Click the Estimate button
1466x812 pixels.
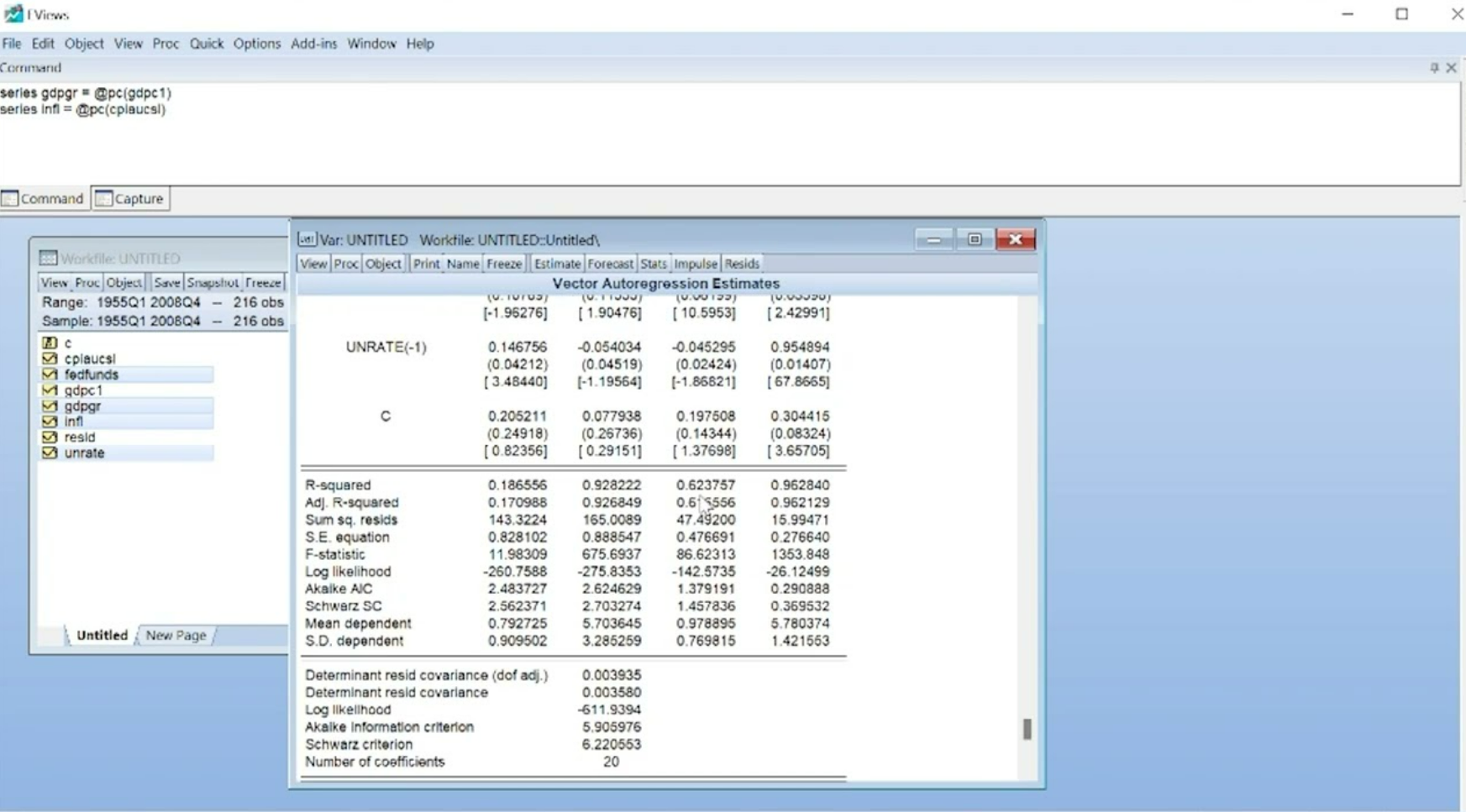pyautogui.click(x=557, y=264)
